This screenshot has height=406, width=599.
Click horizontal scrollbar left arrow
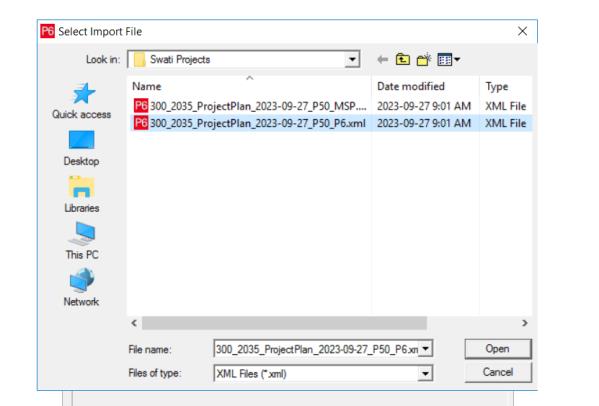(x=134, y=323)
